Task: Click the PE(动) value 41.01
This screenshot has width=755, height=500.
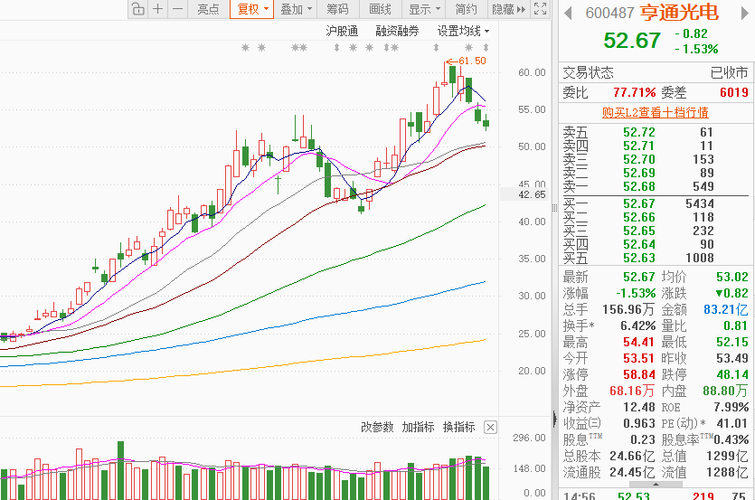Action: pyautogui.click(x=732, y=423)
